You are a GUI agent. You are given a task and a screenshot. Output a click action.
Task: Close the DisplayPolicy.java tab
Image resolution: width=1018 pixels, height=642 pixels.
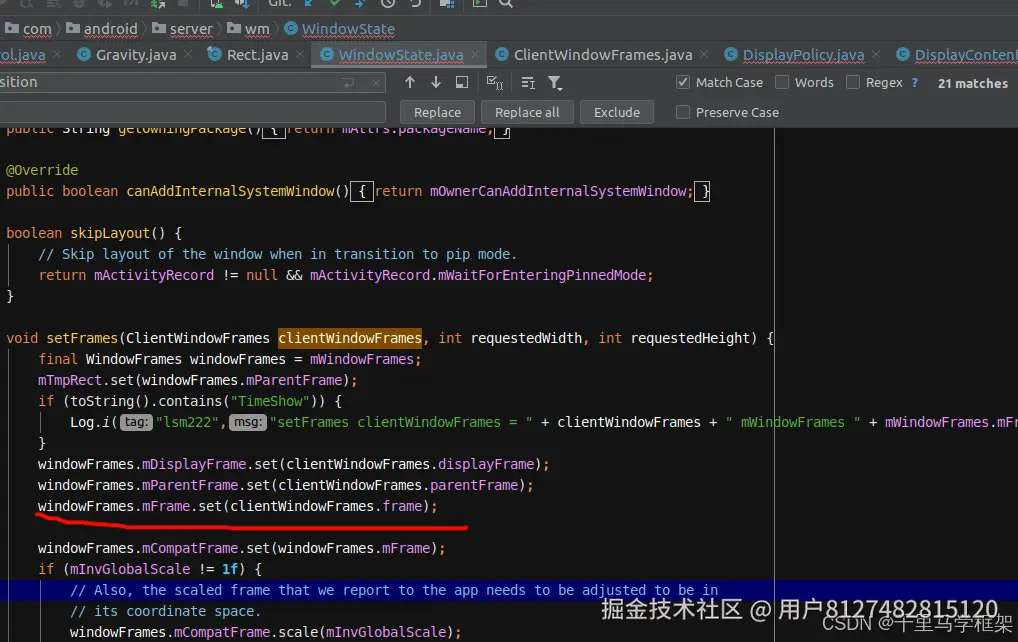(876, 55)
